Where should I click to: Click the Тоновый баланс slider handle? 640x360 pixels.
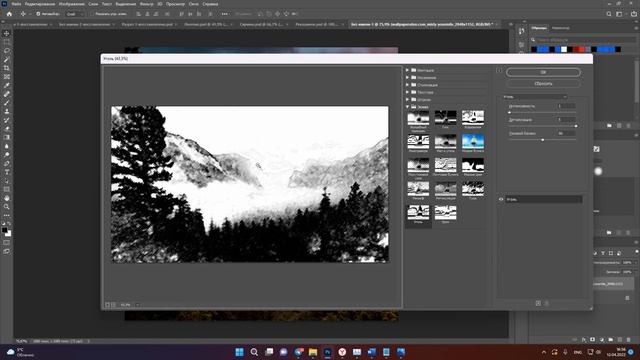pos(542,140)
